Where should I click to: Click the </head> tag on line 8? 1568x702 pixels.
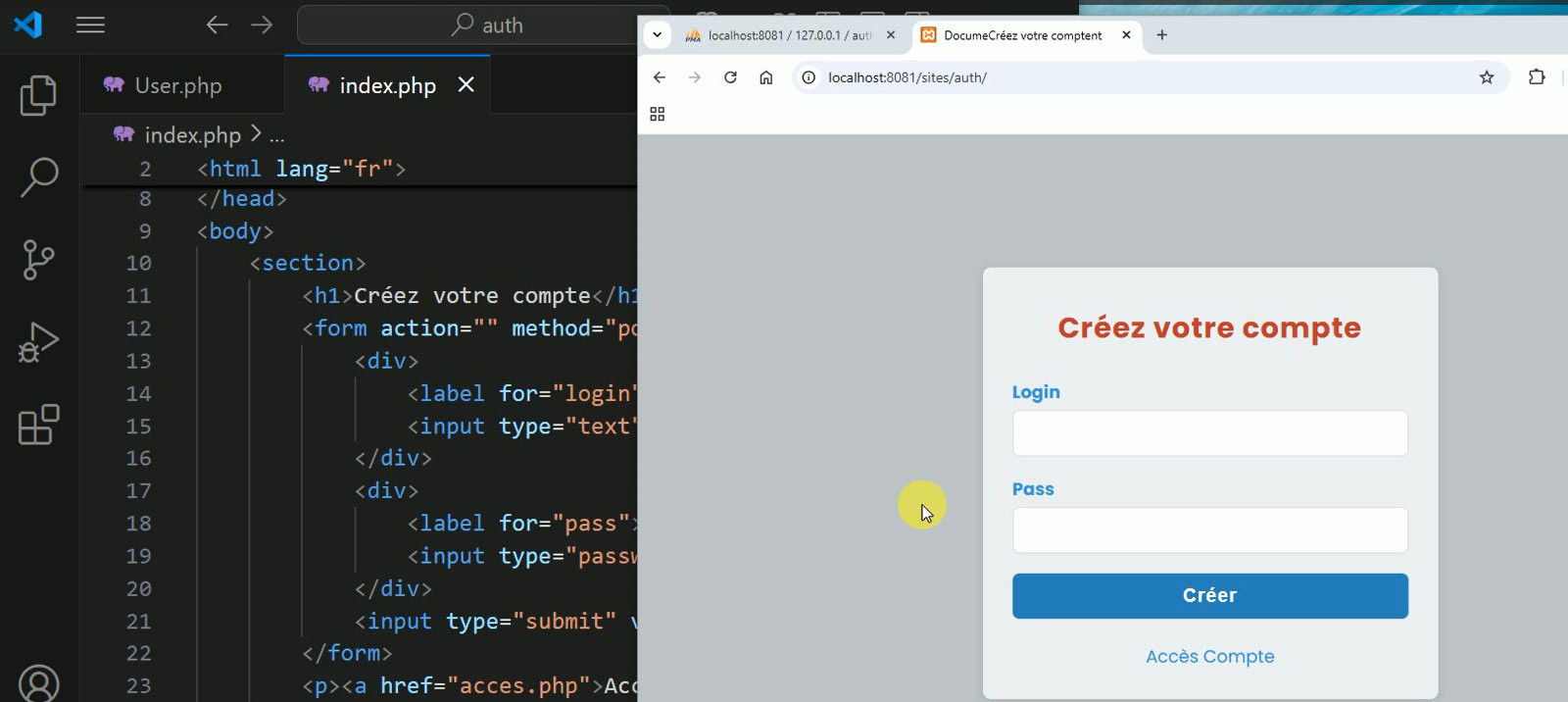[242, 199]
